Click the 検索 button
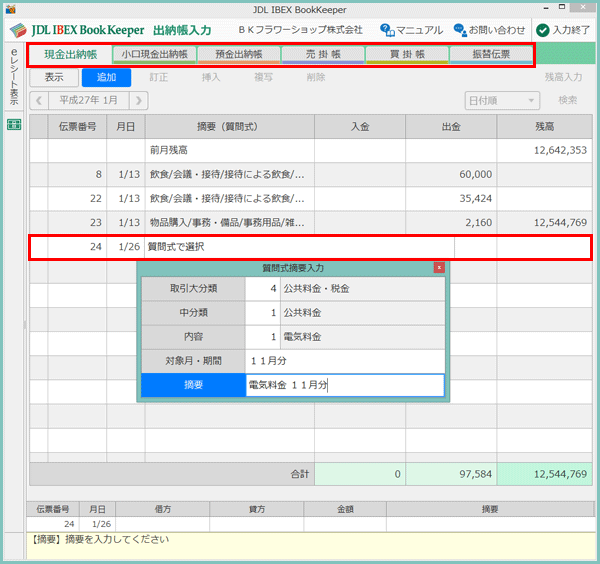The image size is (600, 564). pos(568,101)
